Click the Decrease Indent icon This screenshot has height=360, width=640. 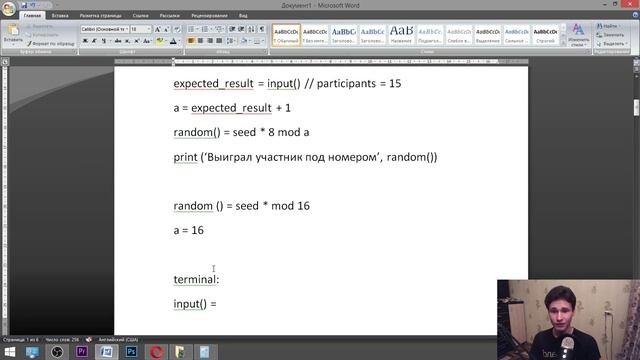(232, 29)
